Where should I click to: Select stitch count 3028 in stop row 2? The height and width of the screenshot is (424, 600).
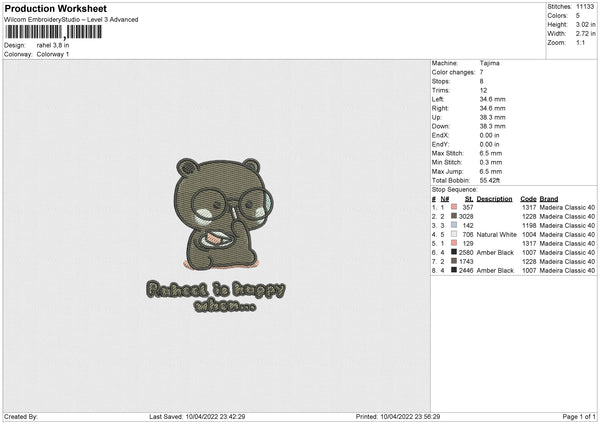(x=466, y=217)
